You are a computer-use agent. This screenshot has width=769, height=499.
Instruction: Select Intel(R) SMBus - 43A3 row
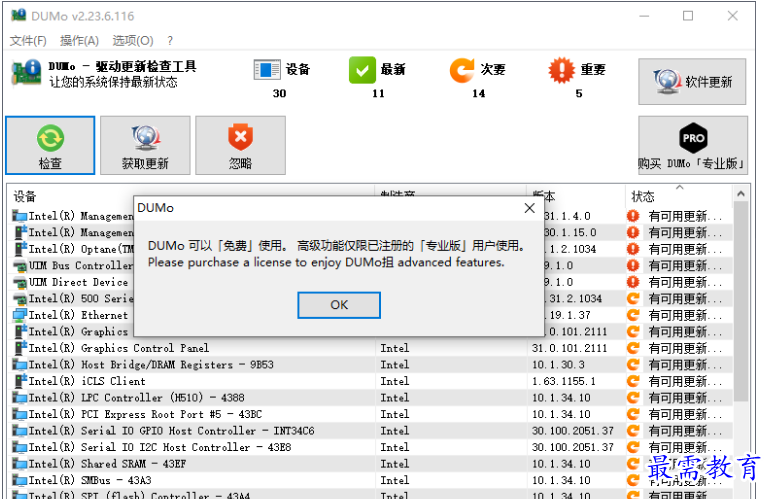click(x=371, y=480)
